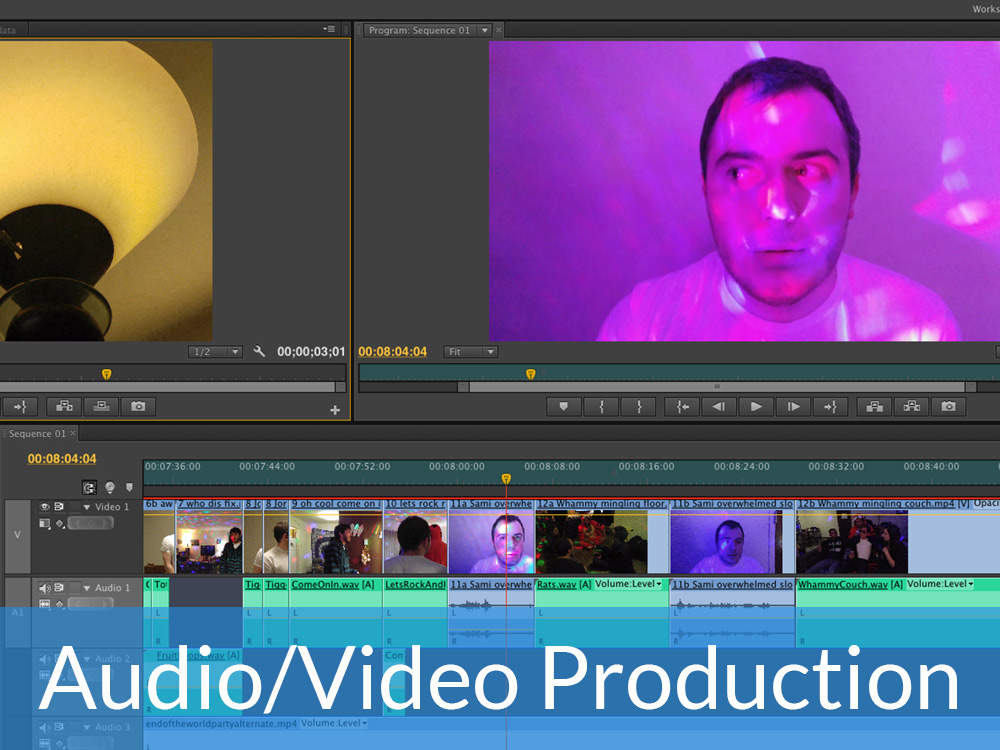Click the Extract button in Program monitor

point(911,406)
